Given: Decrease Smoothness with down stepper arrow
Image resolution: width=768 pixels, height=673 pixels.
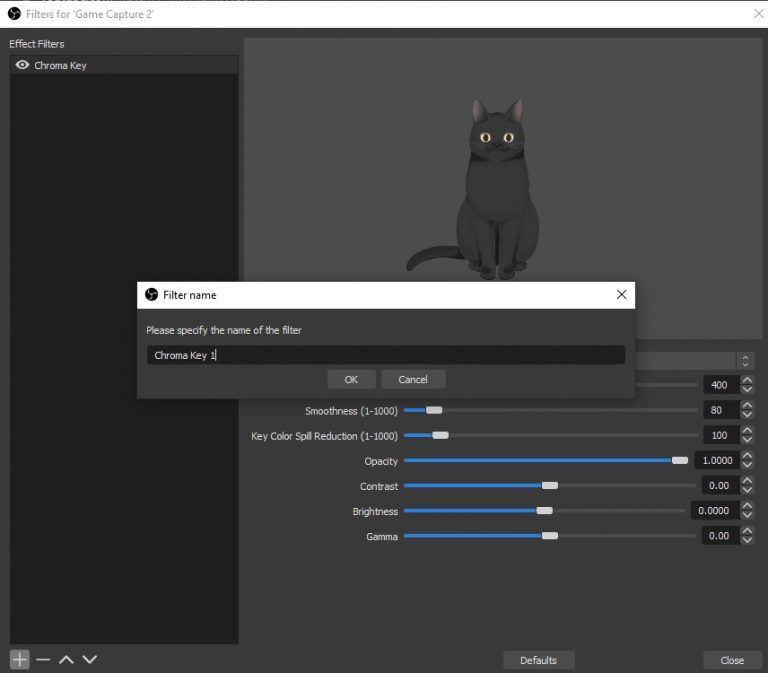Looking at the screenshot, I should tap(747, 414).
